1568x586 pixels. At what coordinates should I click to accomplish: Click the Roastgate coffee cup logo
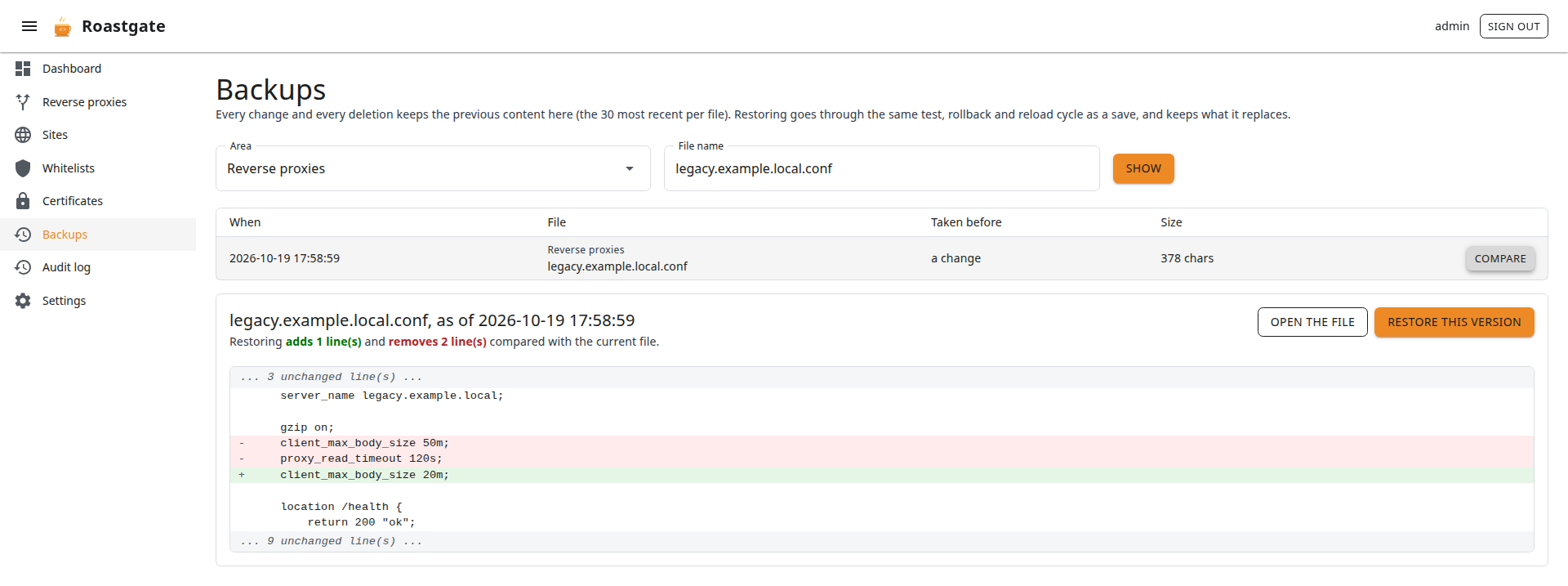(x=63, y=26)
